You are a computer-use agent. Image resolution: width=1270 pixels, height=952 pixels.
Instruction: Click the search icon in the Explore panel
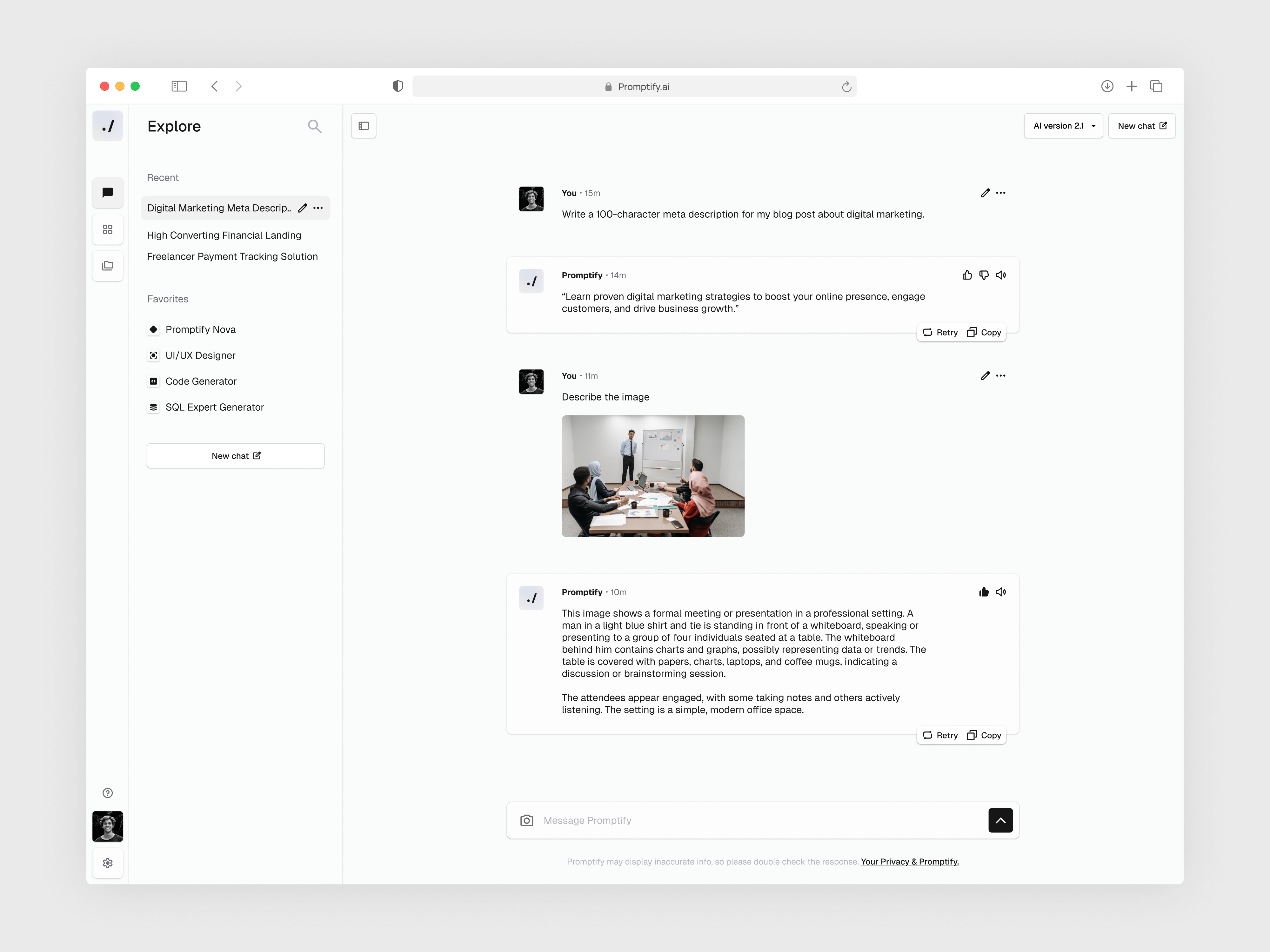(x=315, y=126)
